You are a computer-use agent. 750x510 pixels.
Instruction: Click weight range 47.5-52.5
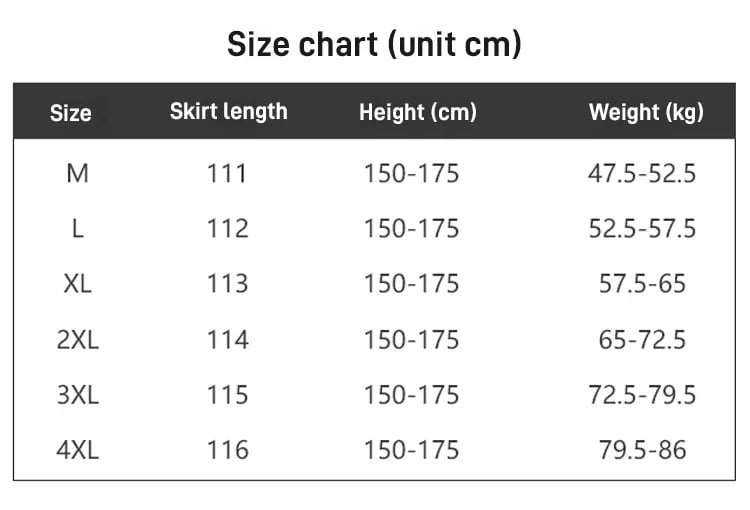pyautogui.click(x=642, y=173)
